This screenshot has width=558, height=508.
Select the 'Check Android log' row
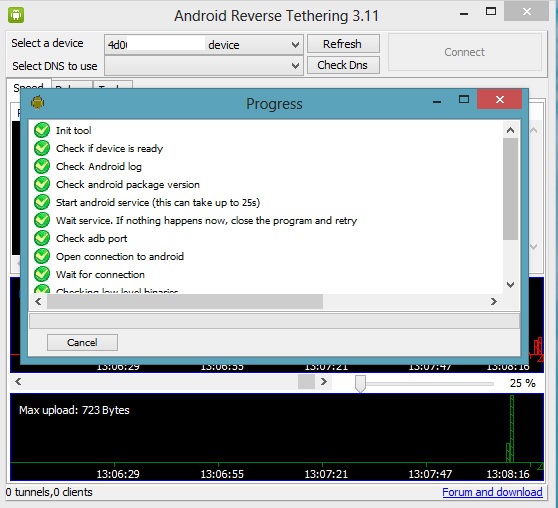coord(99,166)
